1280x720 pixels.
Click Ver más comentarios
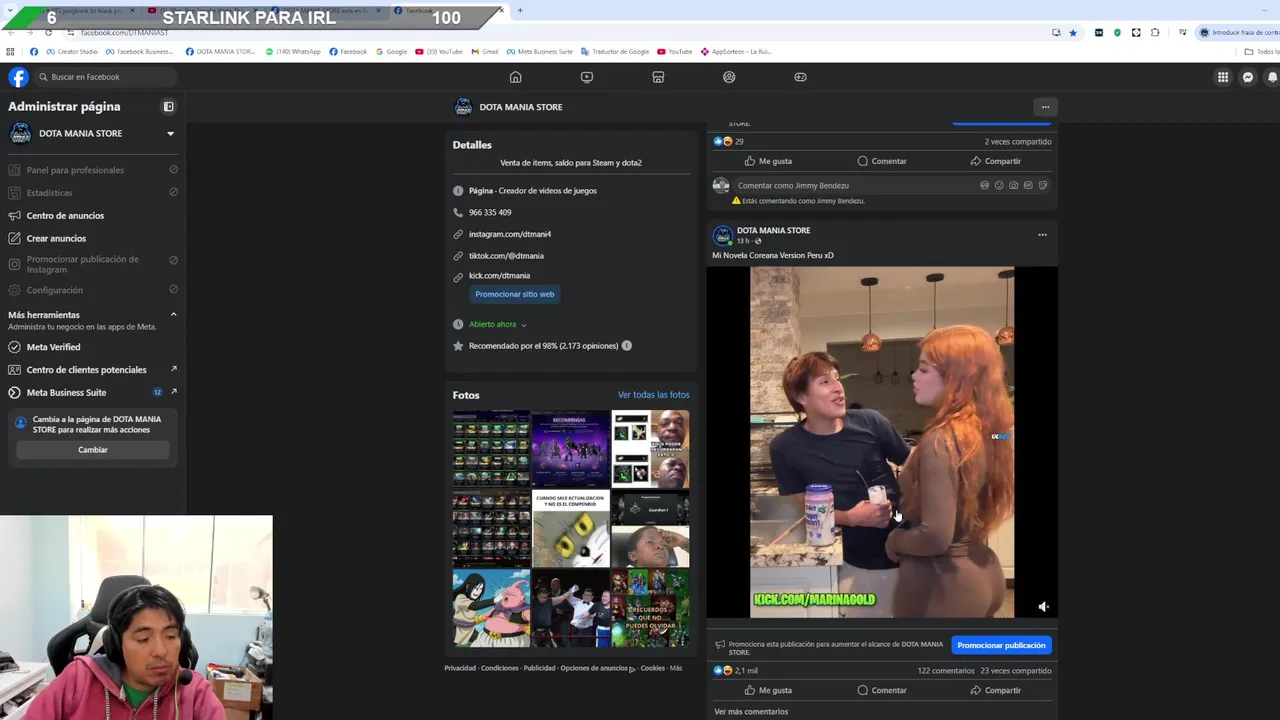pyautogui.click(x=751, y=712)
